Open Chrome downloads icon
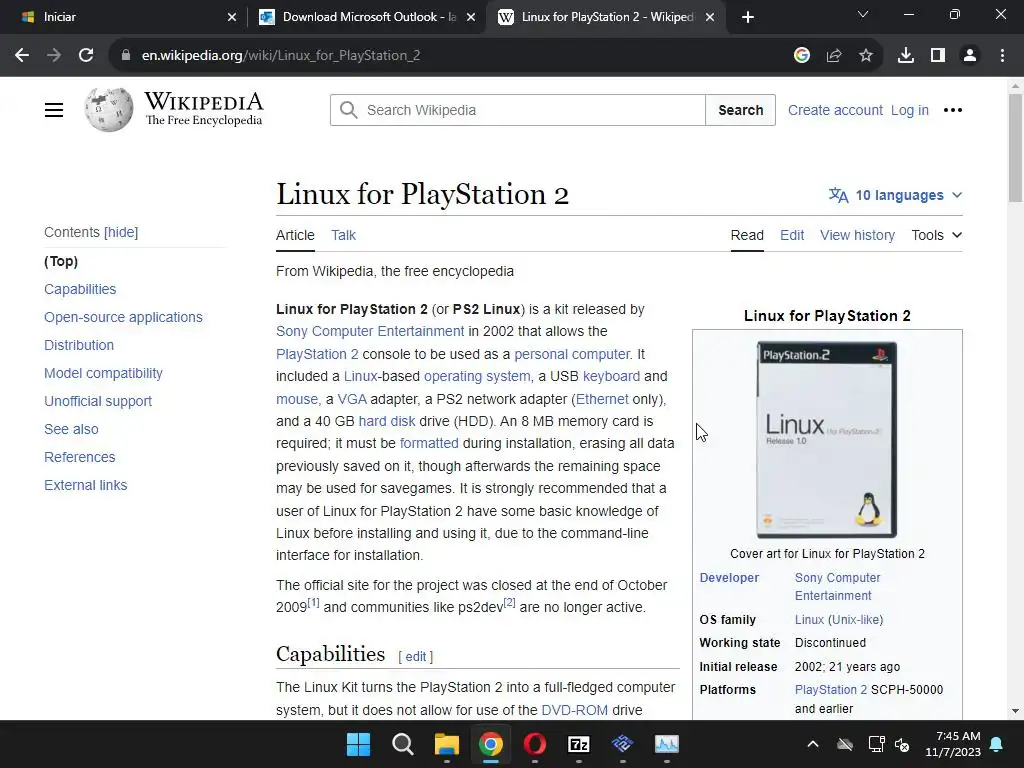 [906, 56]
